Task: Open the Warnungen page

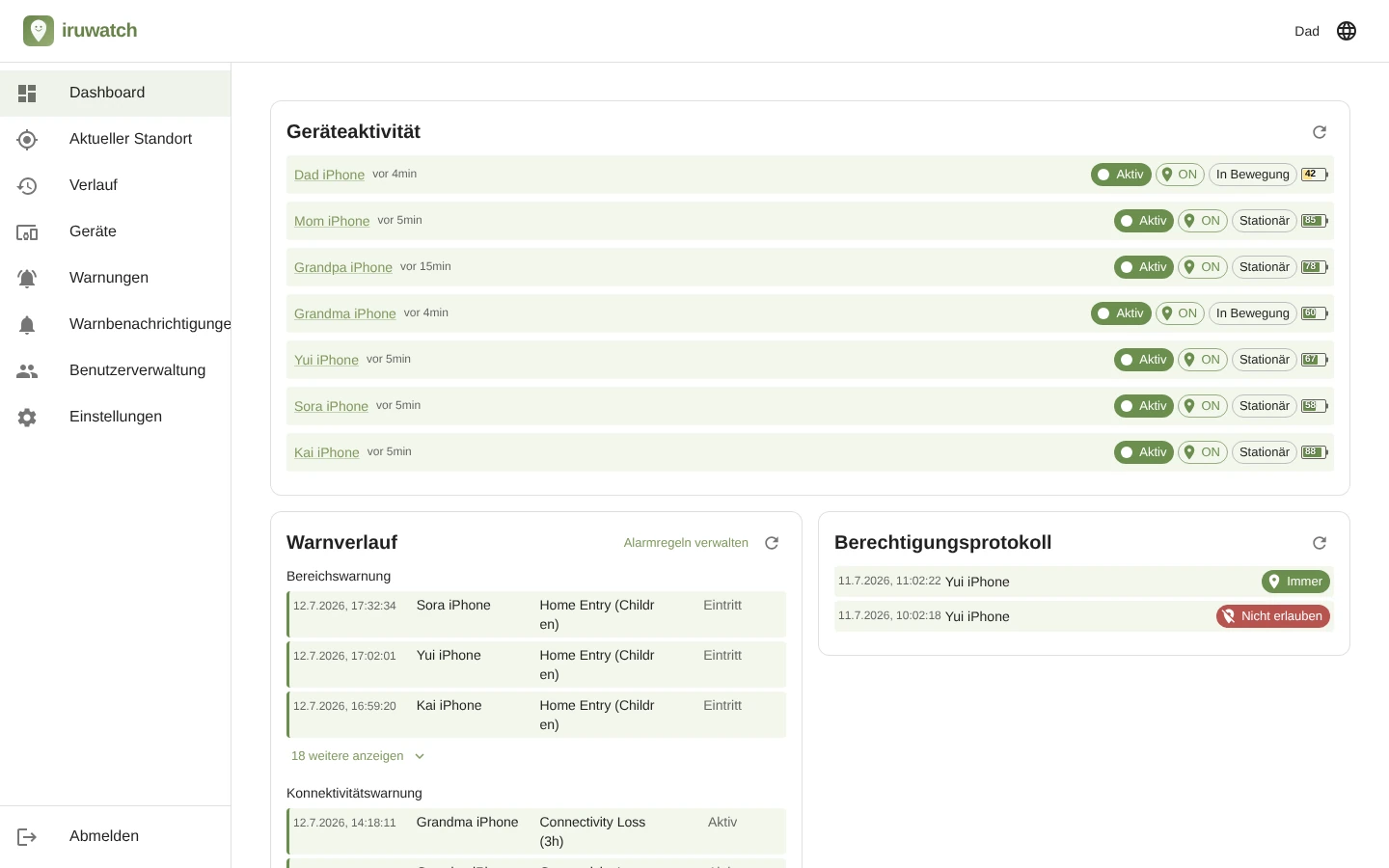Action: [115, 279]
